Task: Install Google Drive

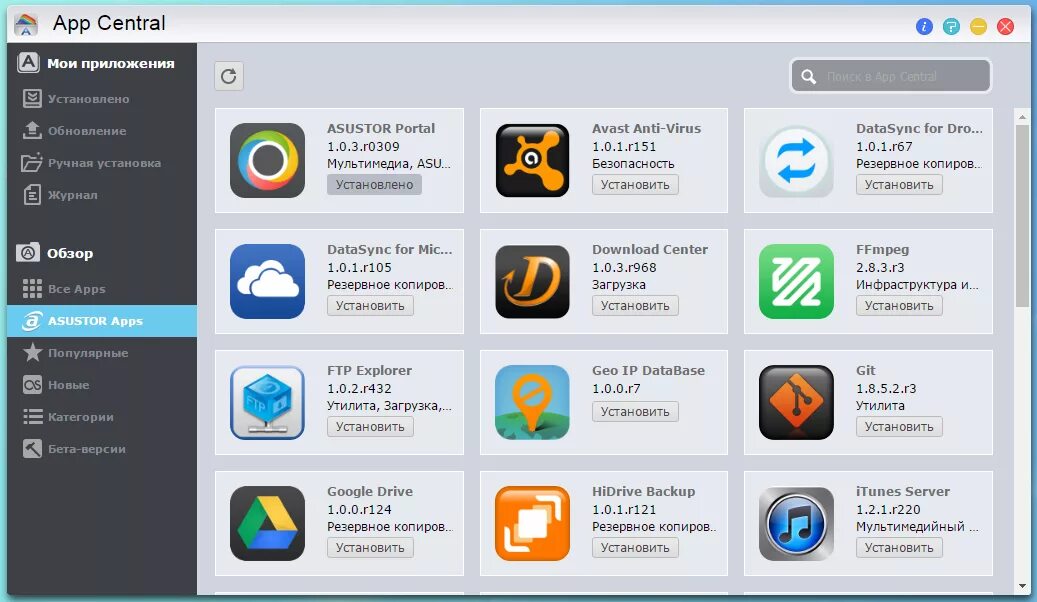Action: click(x=370, y=548)
